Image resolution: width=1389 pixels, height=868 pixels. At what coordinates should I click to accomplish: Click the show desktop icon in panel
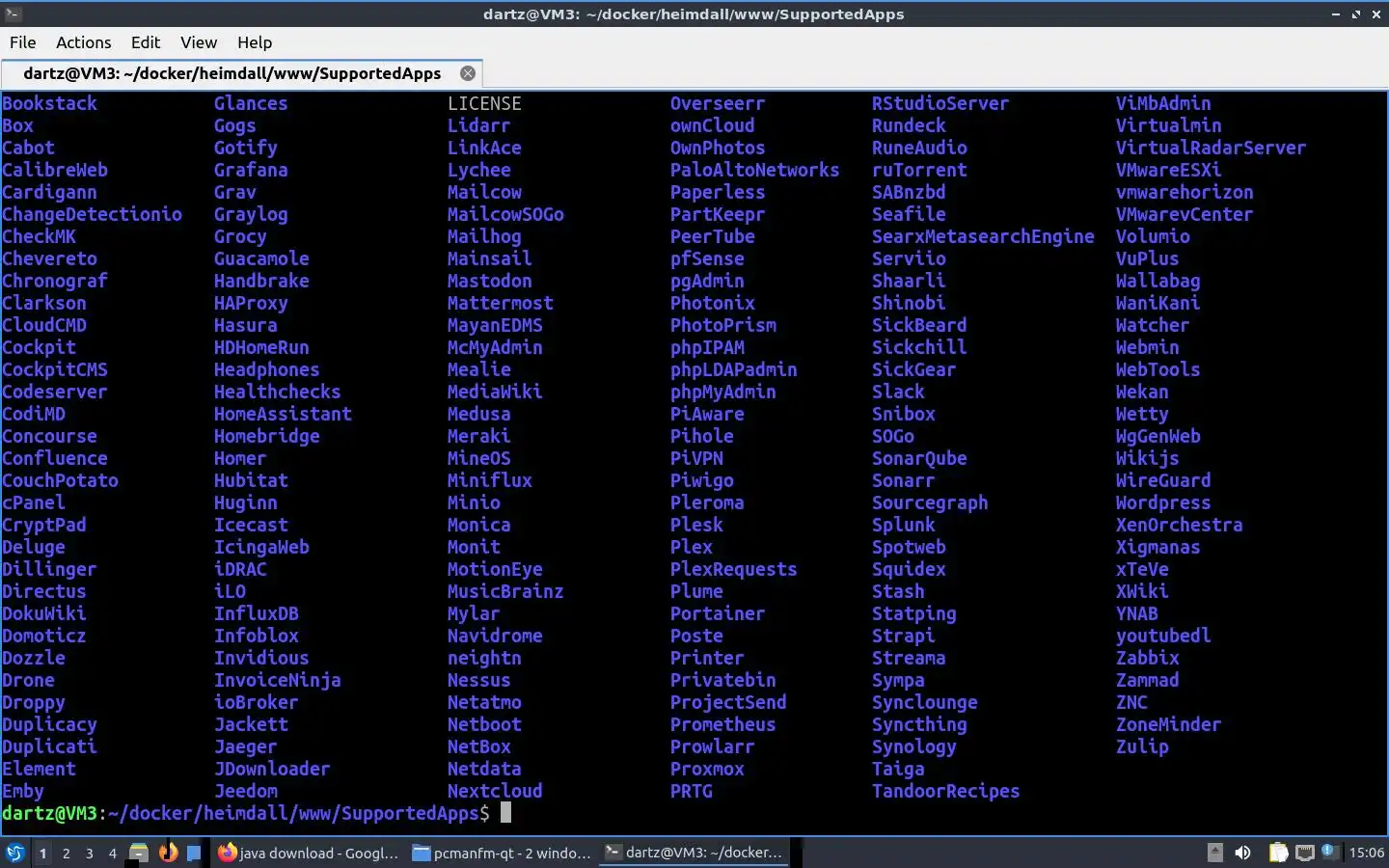[x=194, y=853]
